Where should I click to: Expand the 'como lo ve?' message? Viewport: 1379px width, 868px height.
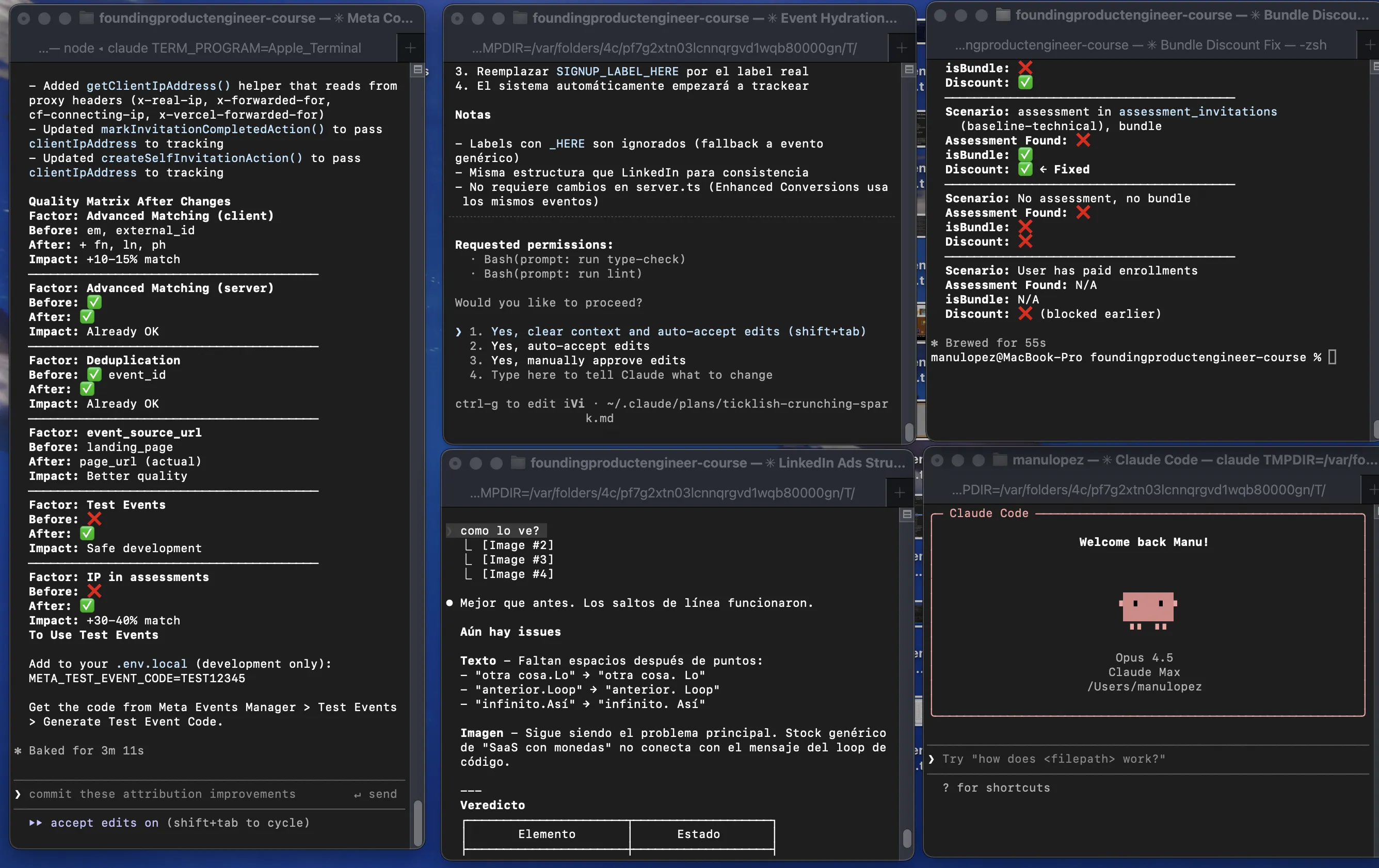pos(500,530)
